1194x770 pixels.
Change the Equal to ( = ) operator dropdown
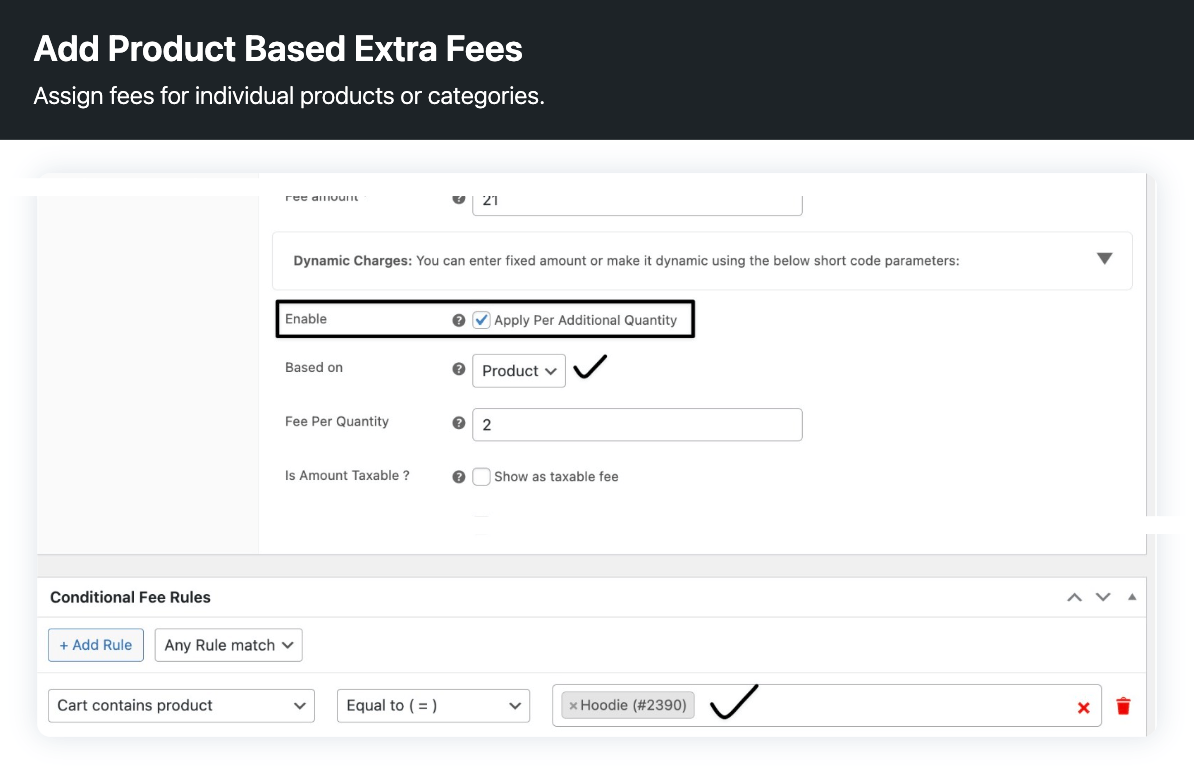pyautogui.click(x=433, y=705)
